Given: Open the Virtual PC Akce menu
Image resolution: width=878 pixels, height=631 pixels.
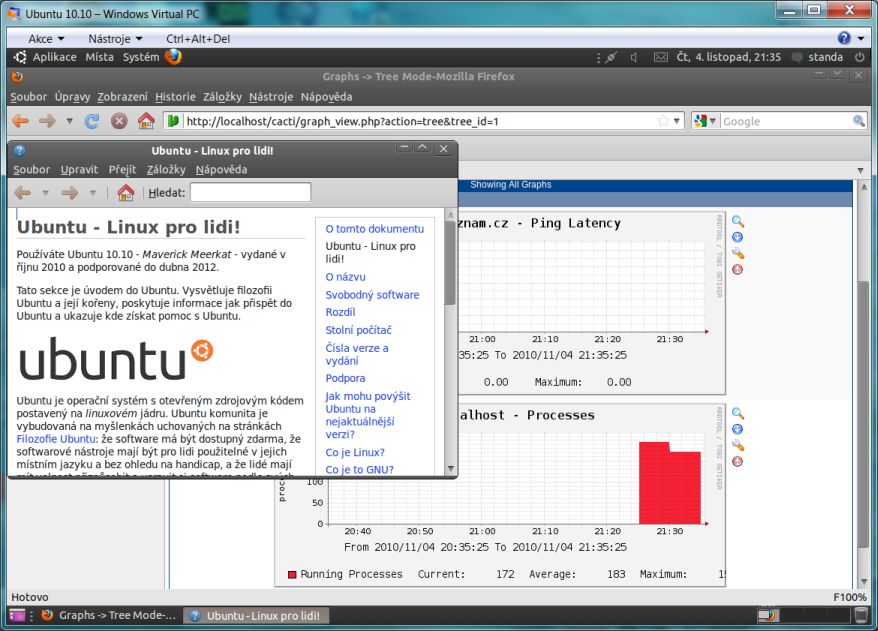Looking at the screenshot, I should coord(46,39).
